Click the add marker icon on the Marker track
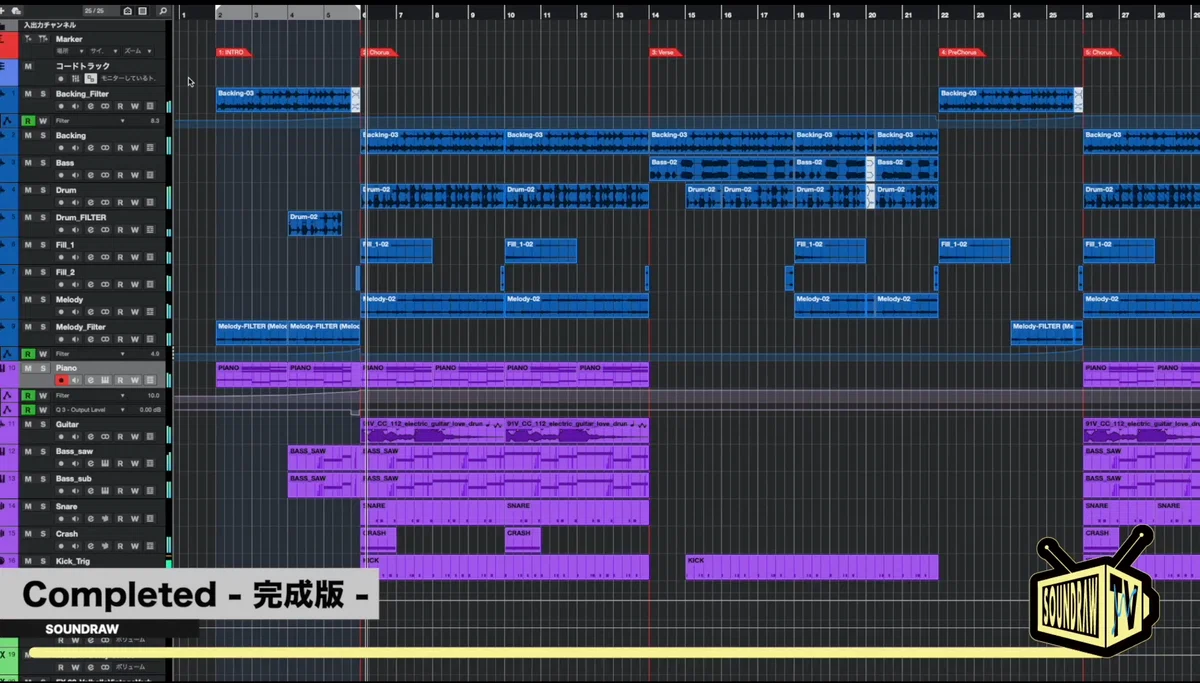 (28, 39)
